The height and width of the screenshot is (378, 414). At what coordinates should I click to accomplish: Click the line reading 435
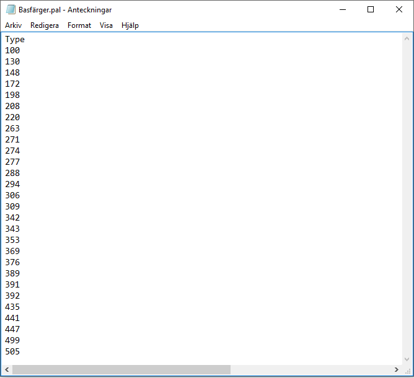pyautogui.click(x=12, y=307)
